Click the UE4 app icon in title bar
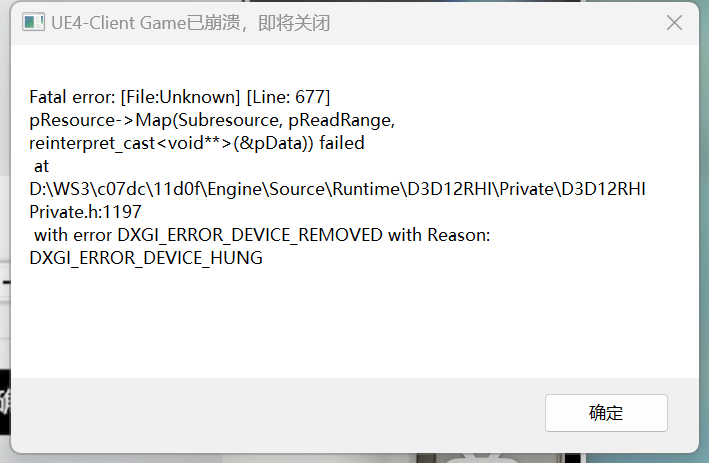This screenshot has width=709, height=463. point(33,23)
